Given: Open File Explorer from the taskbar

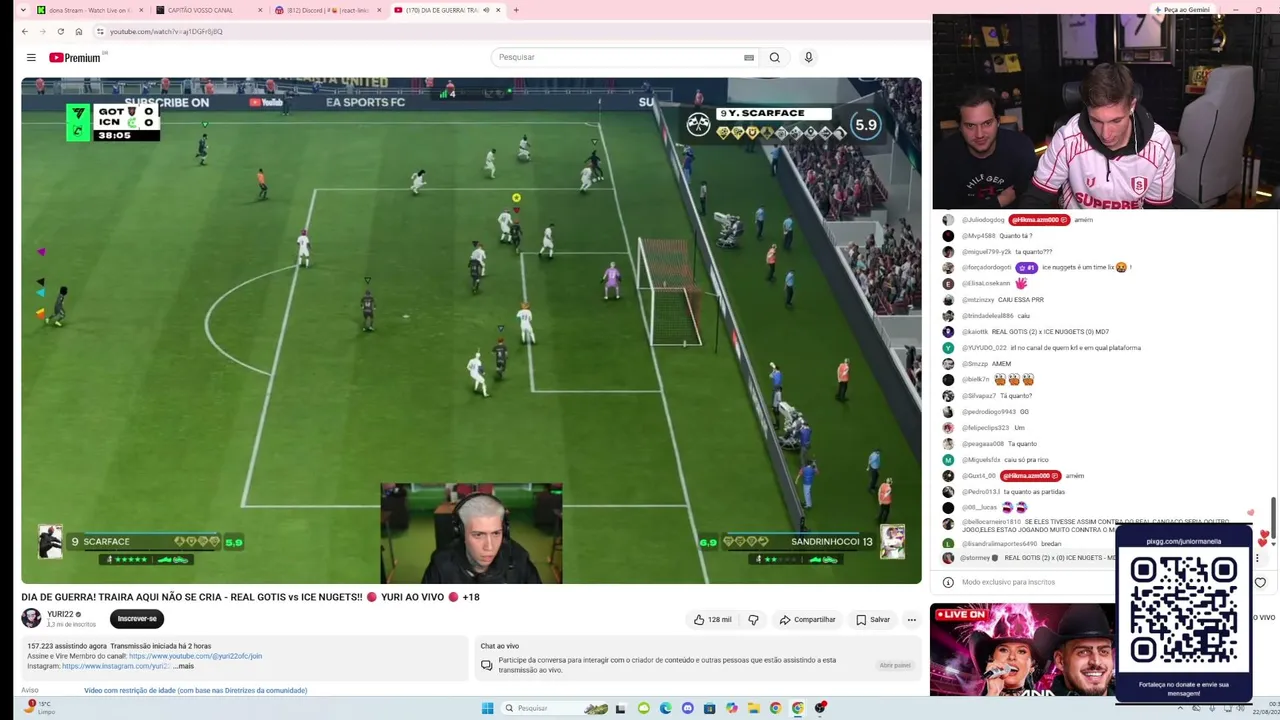Looking at the screenshot, I should [x=754, y=708].
